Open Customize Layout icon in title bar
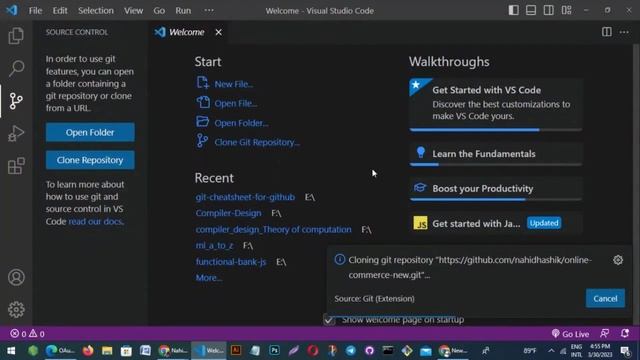This screenshot has height=360, width=640. pos(567,10)
